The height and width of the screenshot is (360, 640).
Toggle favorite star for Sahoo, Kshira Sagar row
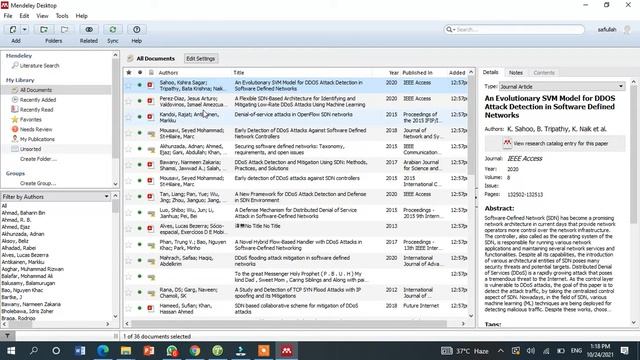[129, 85]
